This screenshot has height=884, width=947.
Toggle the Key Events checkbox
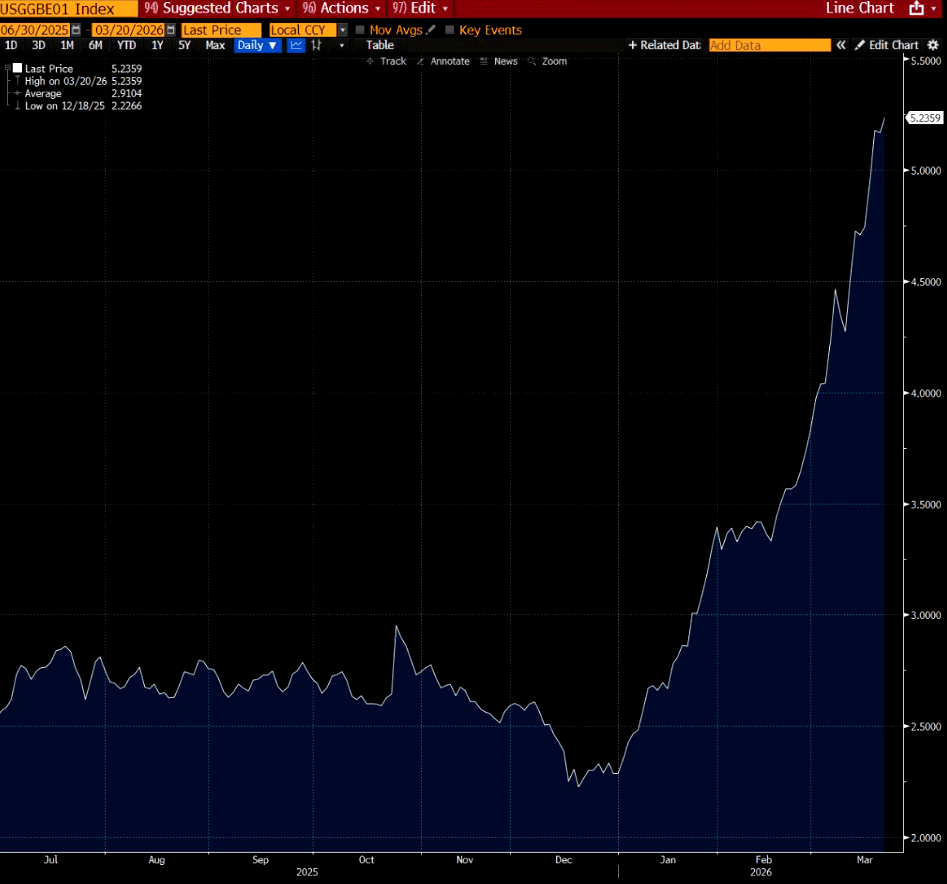[449, 30]
